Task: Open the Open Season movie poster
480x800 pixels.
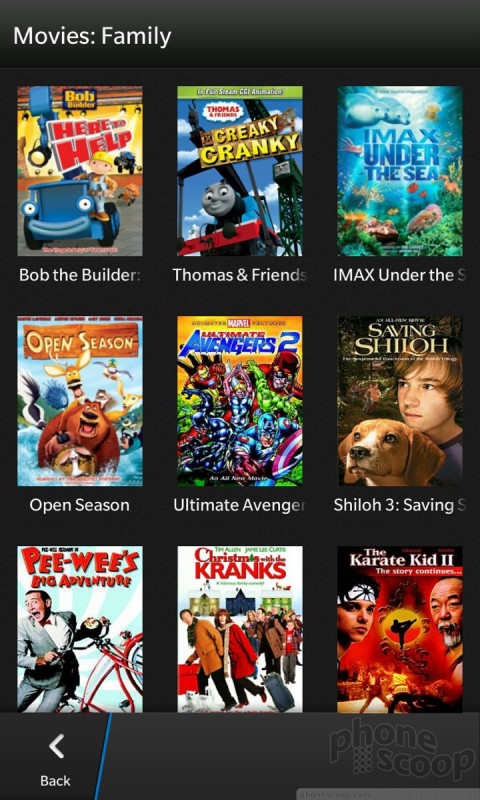Action: [80, 401]
